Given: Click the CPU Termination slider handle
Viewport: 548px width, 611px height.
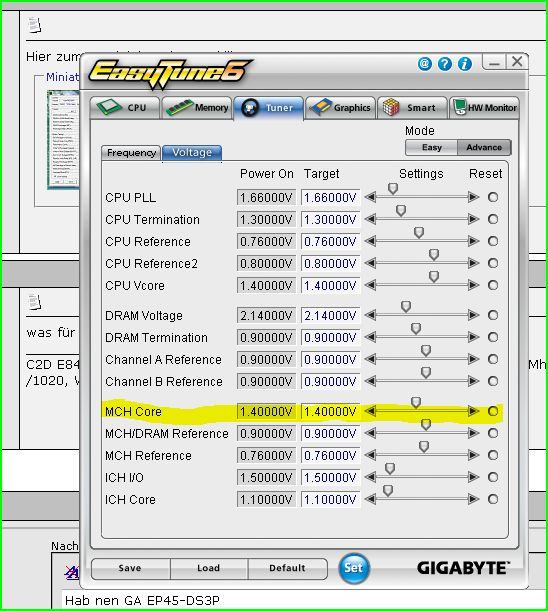Looking at the screenshot, I should click(401, 211).
